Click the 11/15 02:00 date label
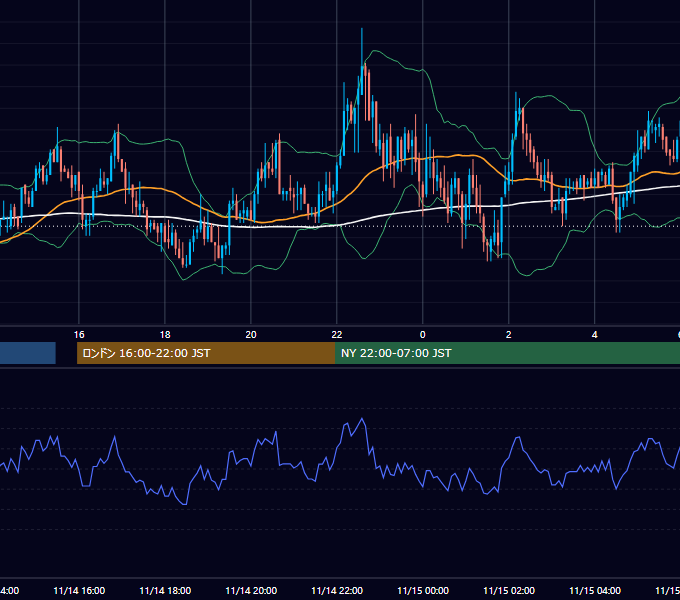 pos(509,590)
